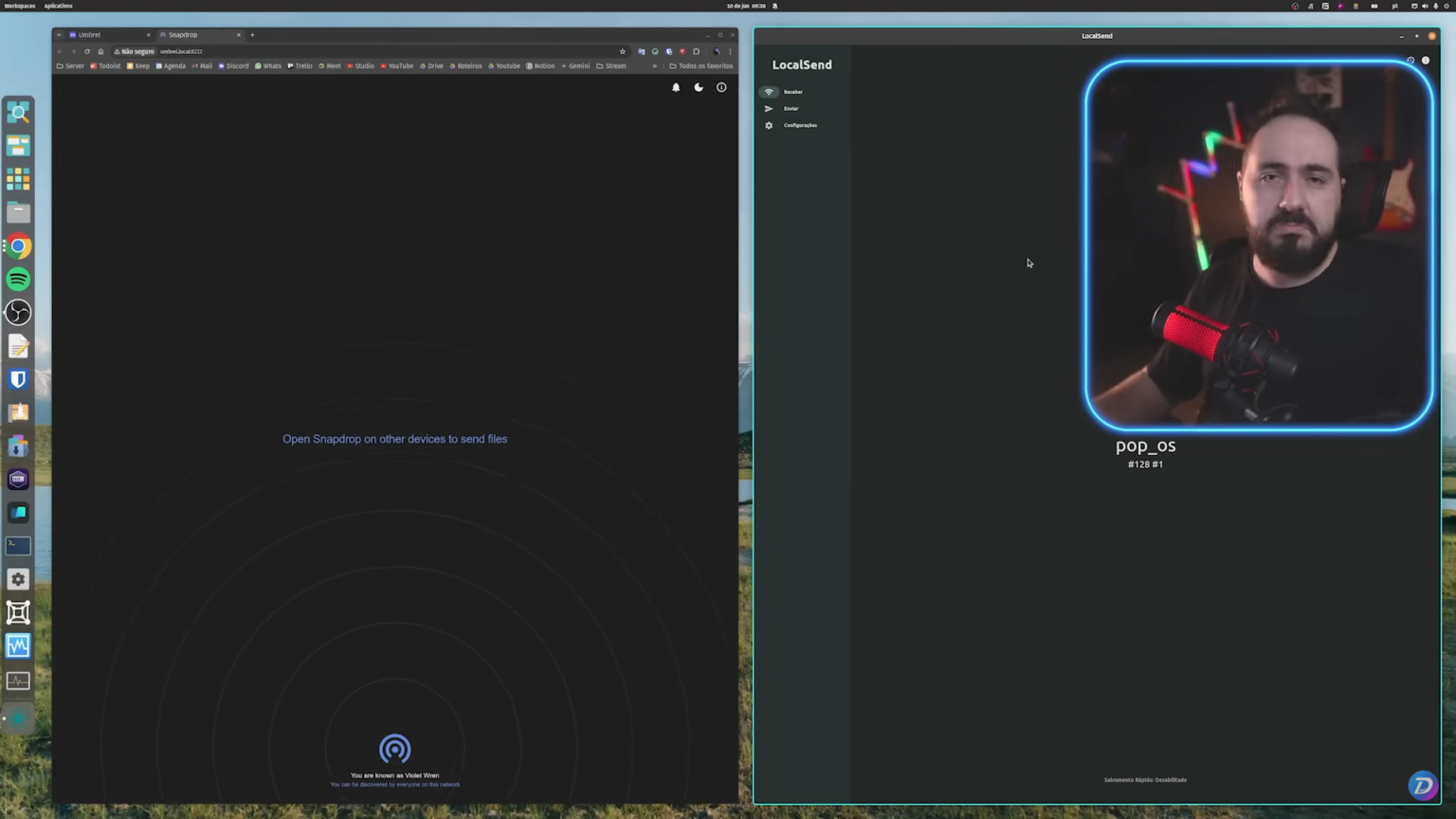Bookmark this page with the star icon

[623, 52]
